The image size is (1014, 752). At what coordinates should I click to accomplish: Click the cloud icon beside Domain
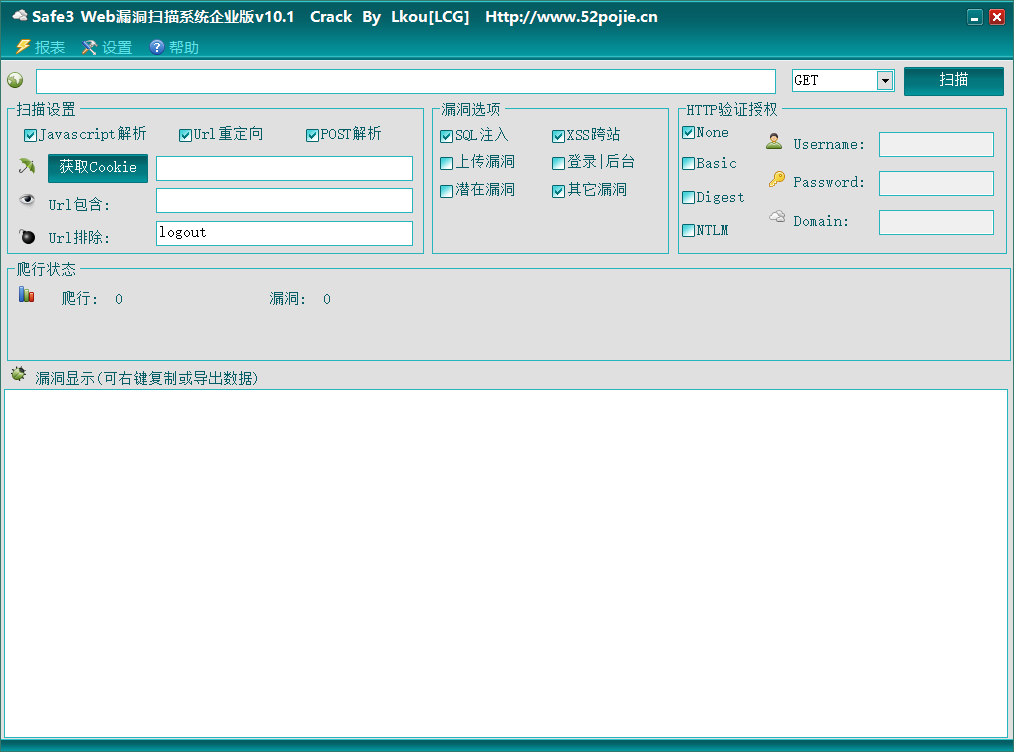tap(777, 217)
